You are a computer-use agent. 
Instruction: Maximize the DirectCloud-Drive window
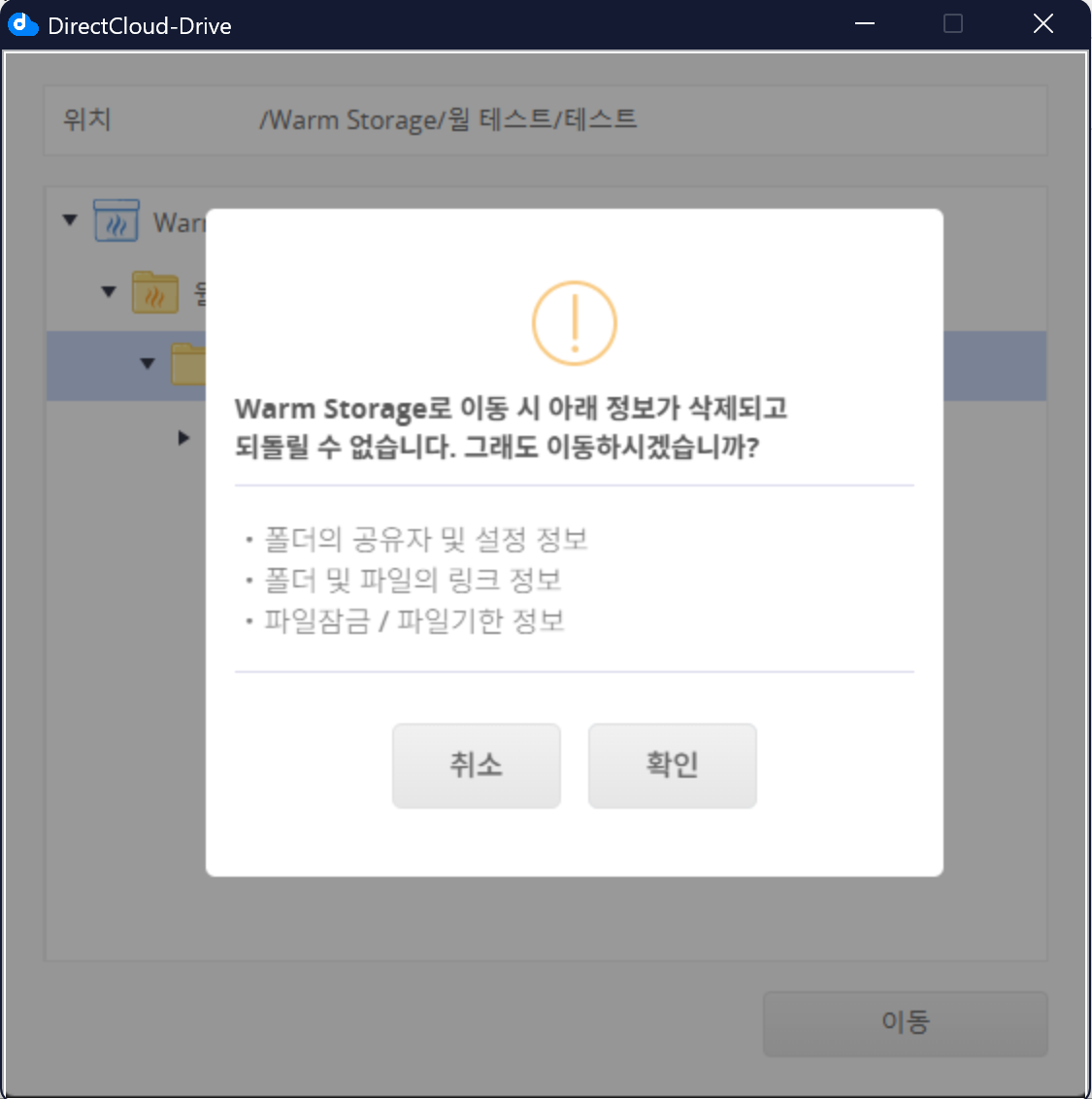click(x=953, y=24)
